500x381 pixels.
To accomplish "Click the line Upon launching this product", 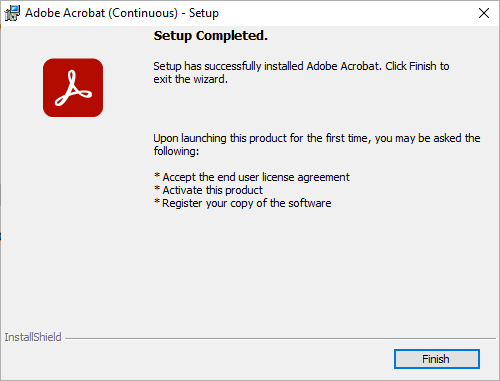I will coord(317,138).
